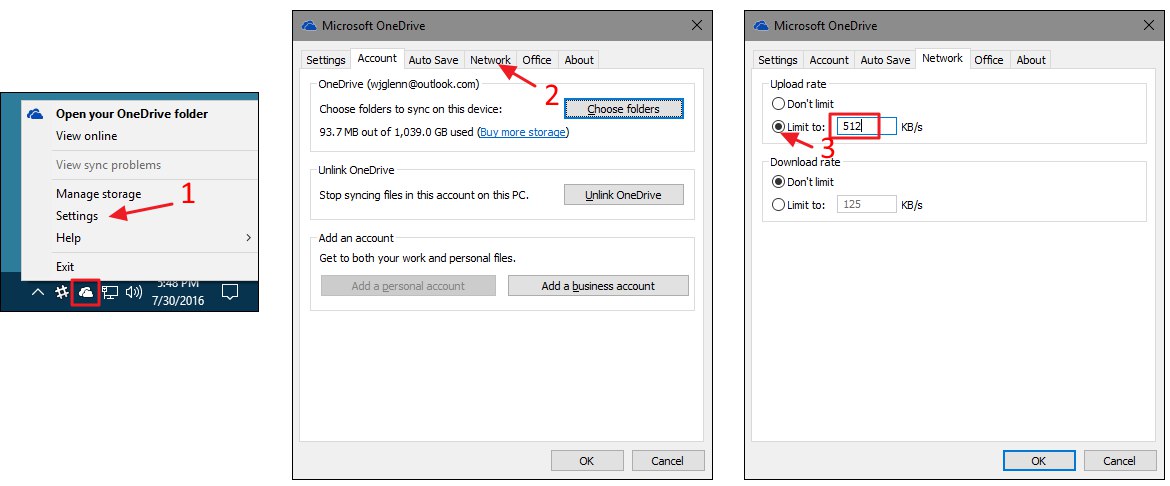
Task: Open About tab in Network window
Action: [x=1031, y=60]
